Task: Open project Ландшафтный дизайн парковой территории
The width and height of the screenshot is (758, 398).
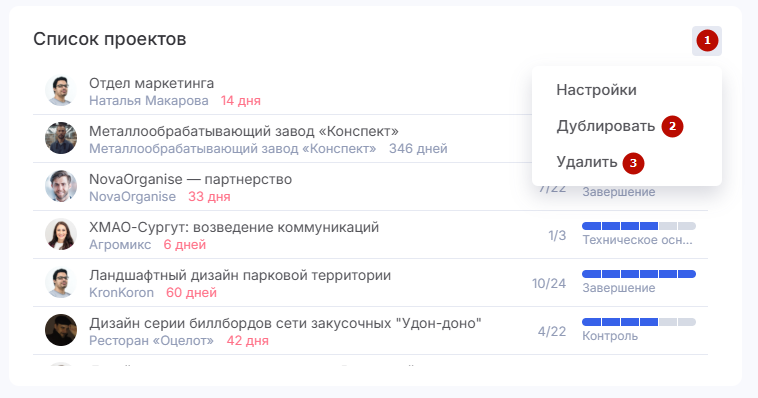Action: 240,275
